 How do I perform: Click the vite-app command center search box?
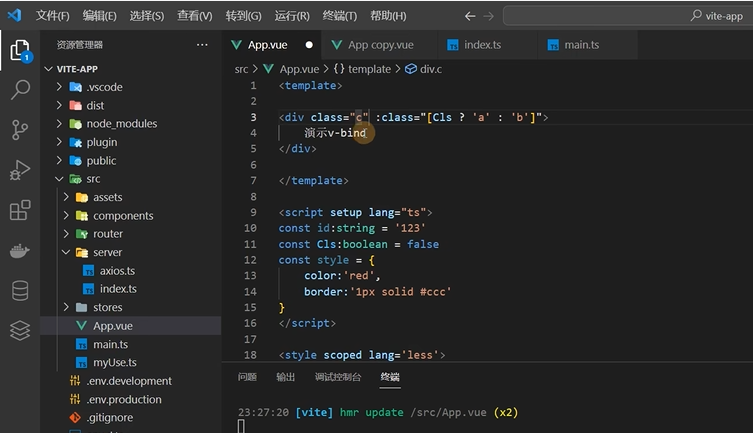[627, 16]
